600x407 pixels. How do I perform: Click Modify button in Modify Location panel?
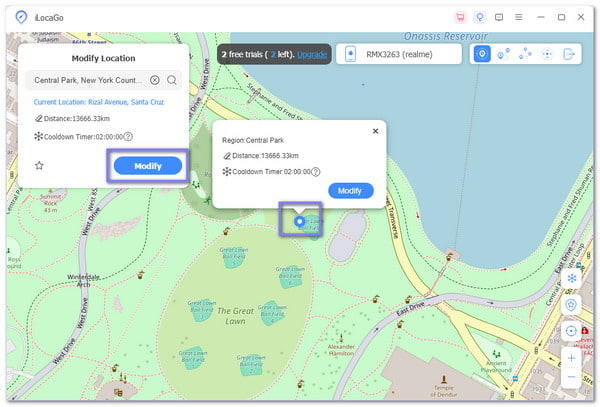[148, 166]
